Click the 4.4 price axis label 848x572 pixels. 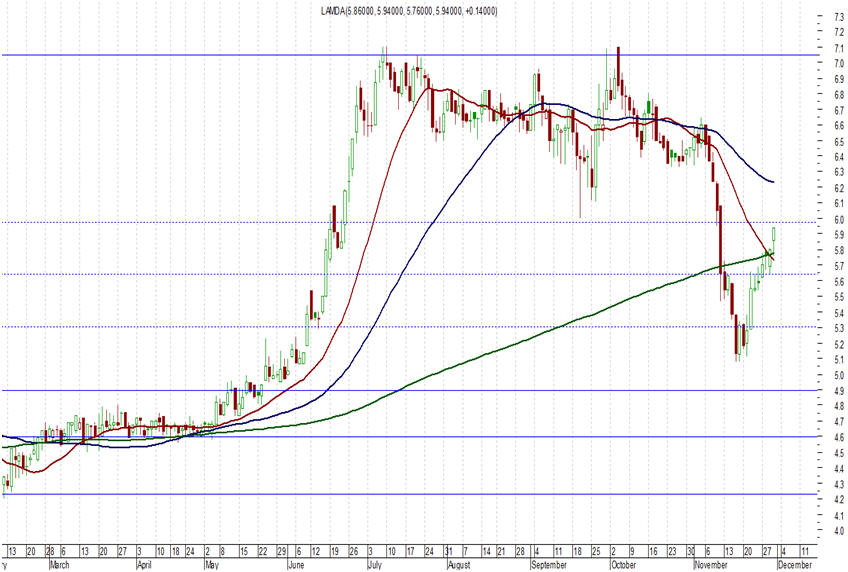(x=839, y=469)
